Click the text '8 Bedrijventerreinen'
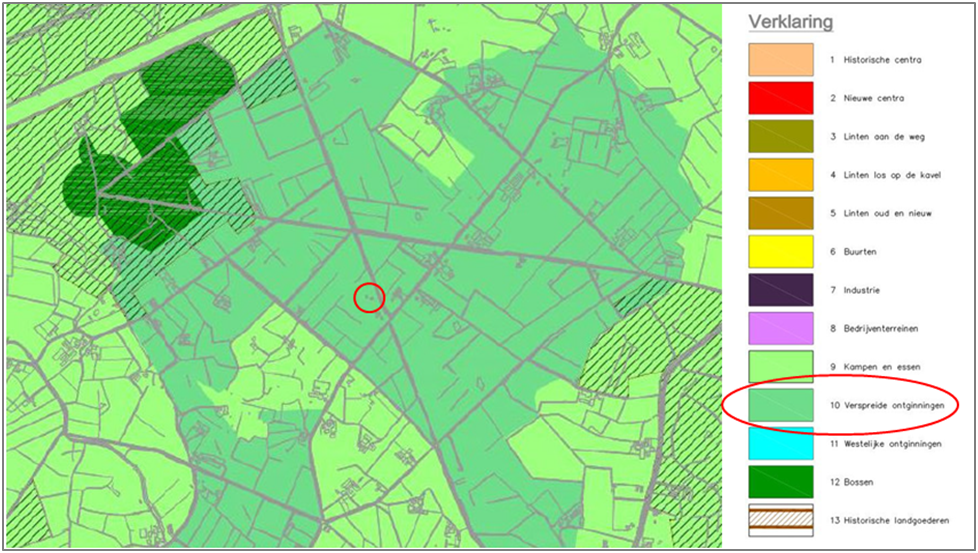Image resolution: width=978 pixels, height=553 pixels. (x=874, y=329)
